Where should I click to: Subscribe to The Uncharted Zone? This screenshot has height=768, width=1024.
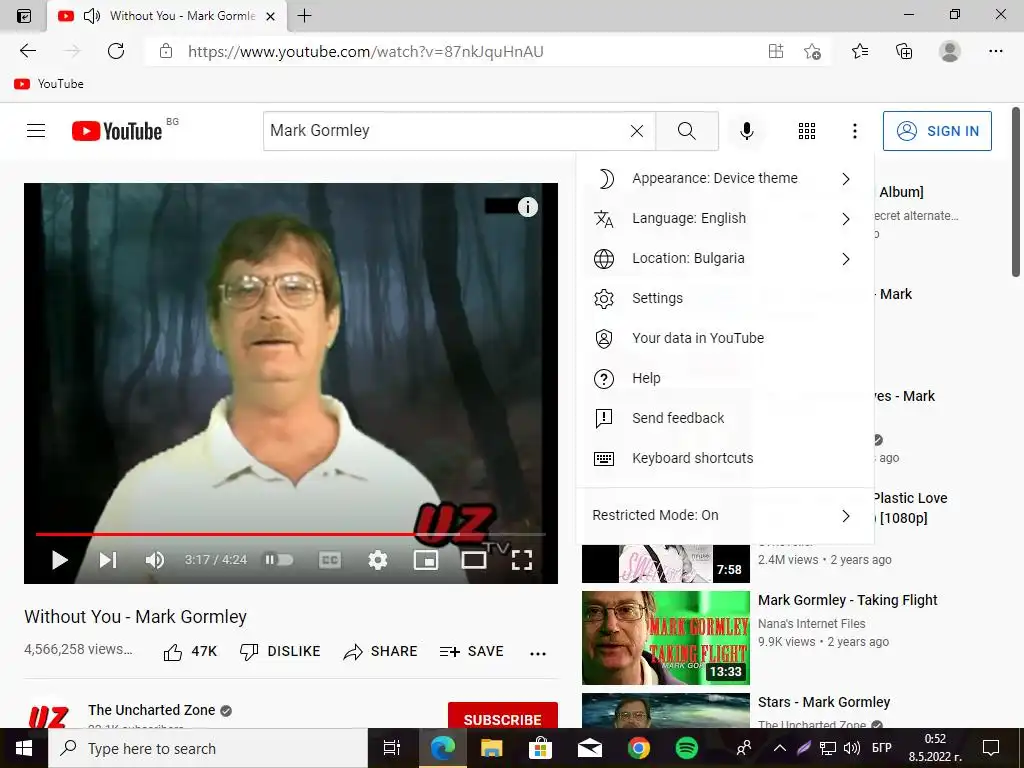click(x=502, y=718)
